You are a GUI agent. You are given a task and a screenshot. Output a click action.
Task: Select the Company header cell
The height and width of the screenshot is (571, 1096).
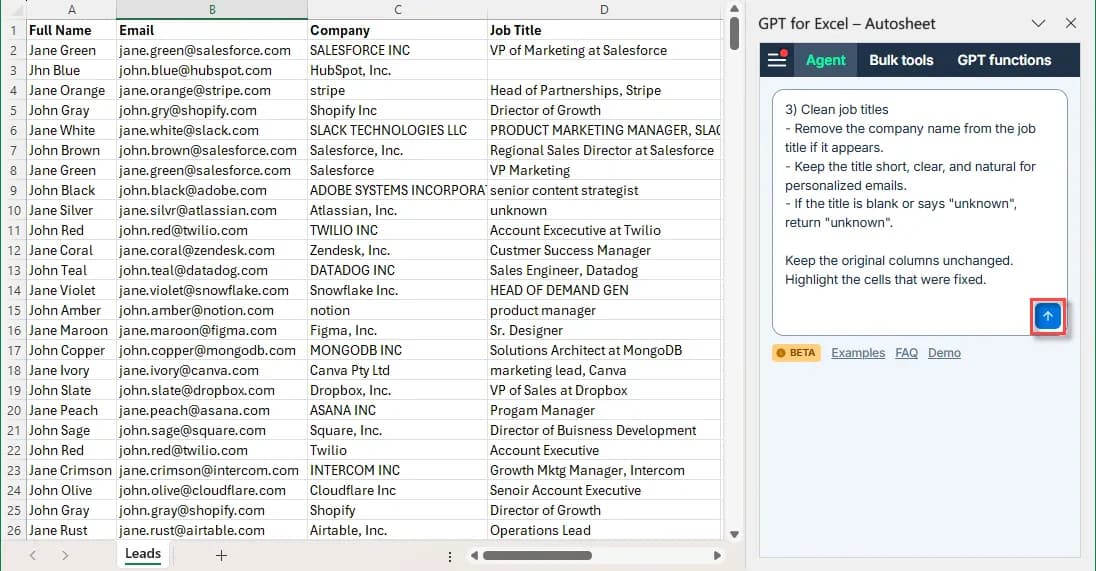(397, 30)
